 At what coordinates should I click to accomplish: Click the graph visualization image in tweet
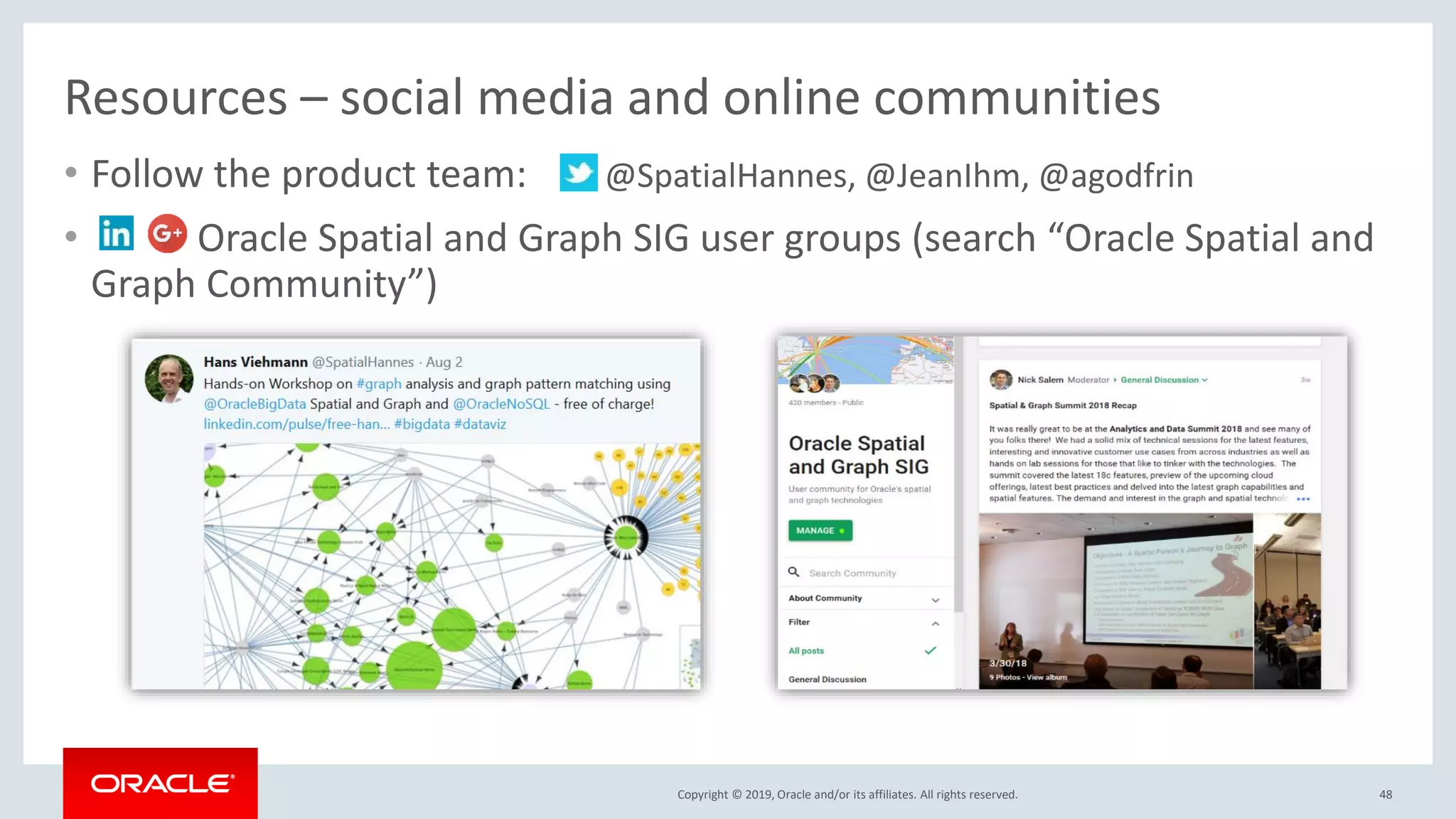(451, 566)
